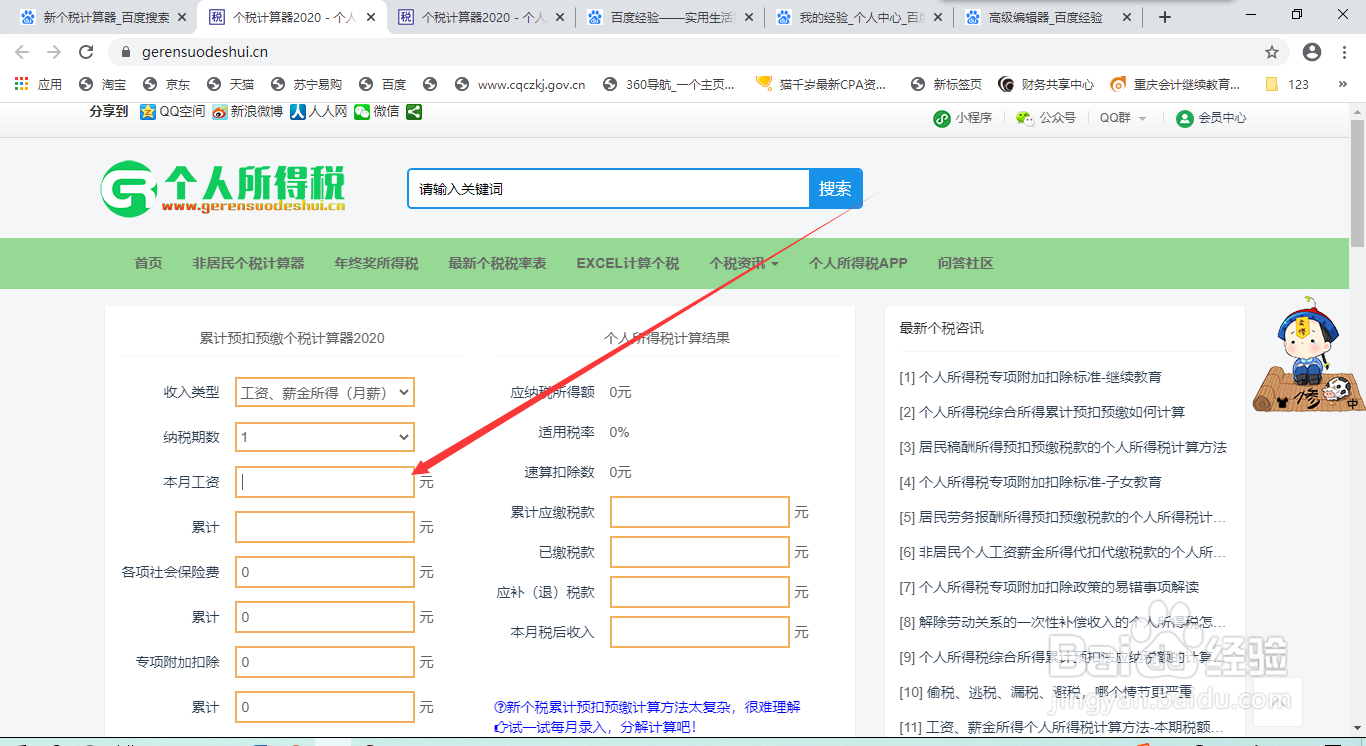Open article [7] 专项附加扣除政策的易错事项解读
Screen dimensions: 1366x746
[1049, 587]
